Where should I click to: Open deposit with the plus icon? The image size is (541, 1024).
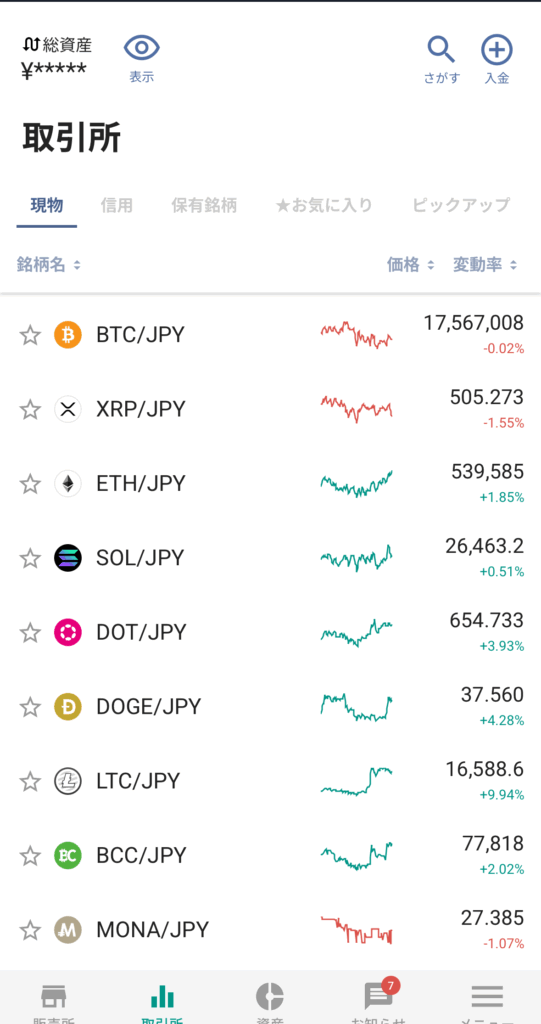[x=497, y=50]
